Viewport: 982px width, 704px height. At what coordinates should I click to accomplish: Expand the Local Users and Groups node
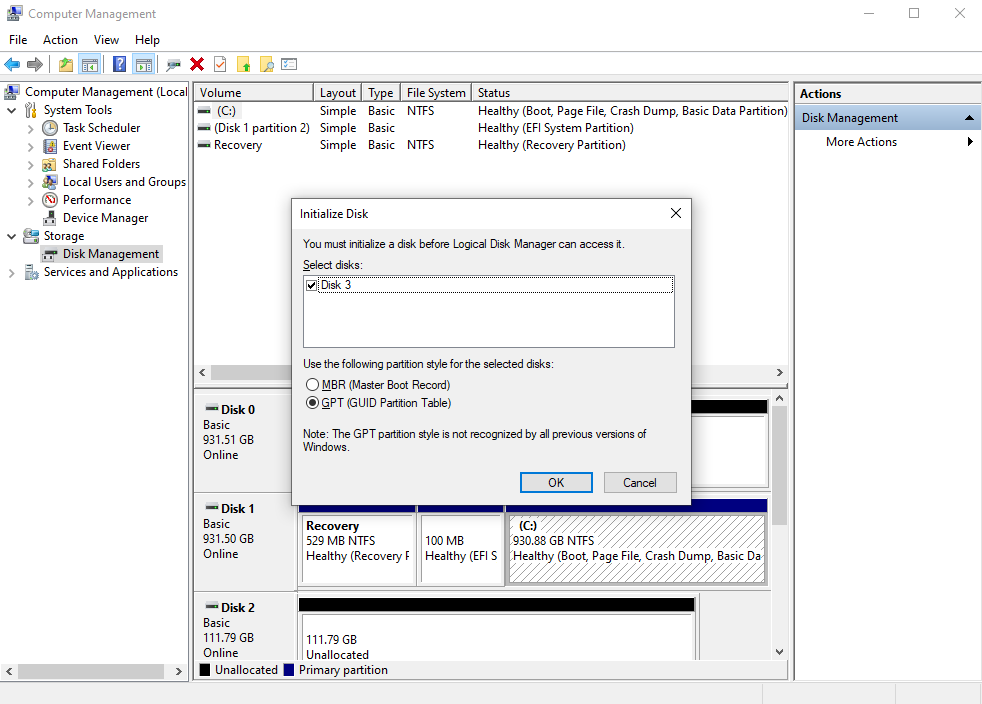30,183
